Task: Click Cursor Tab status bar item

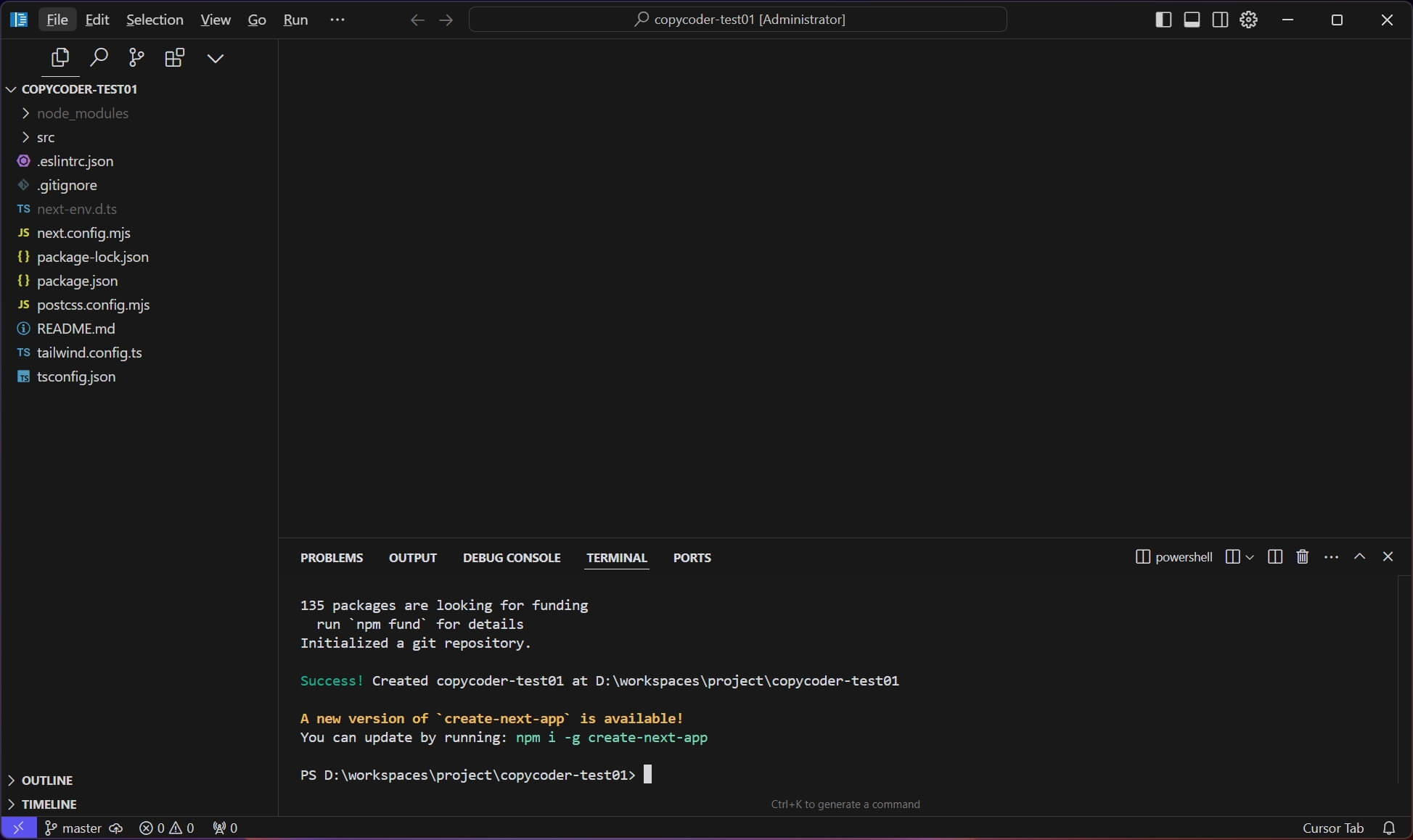Action: (1333, 828)
